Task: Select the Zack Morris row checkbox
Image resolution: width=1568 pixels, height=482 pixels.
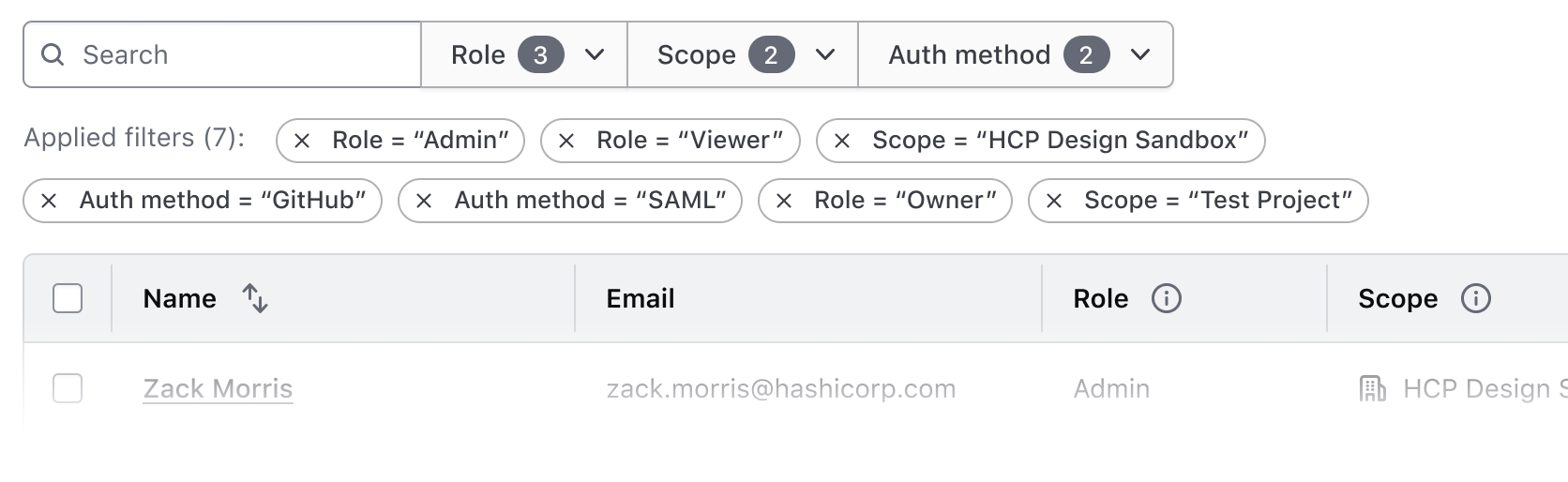Action: tap(68, 388)
